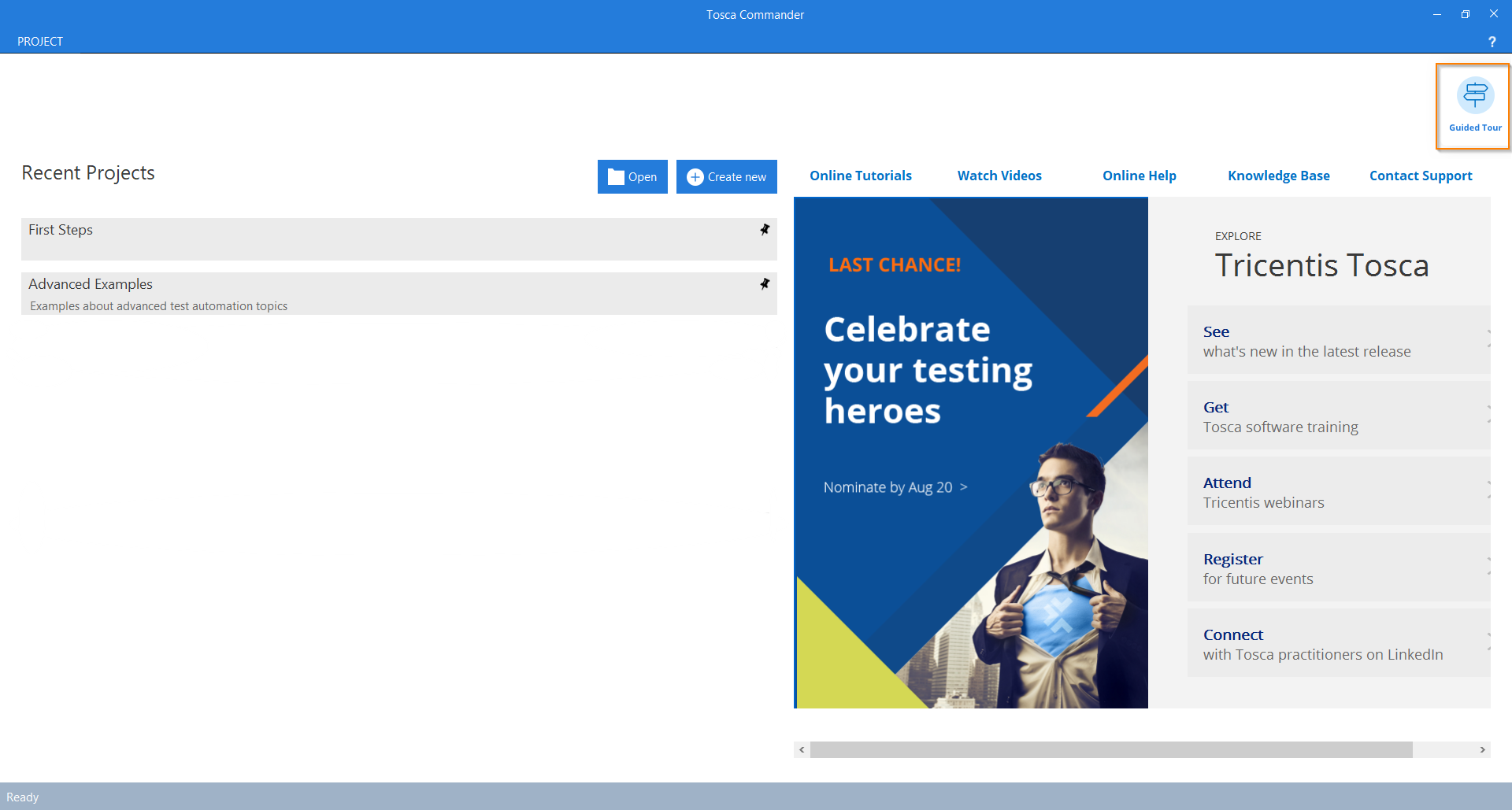Screen dimensions: 1512x810
Task: Click the Open folder button
Action: tap(632, 177)
